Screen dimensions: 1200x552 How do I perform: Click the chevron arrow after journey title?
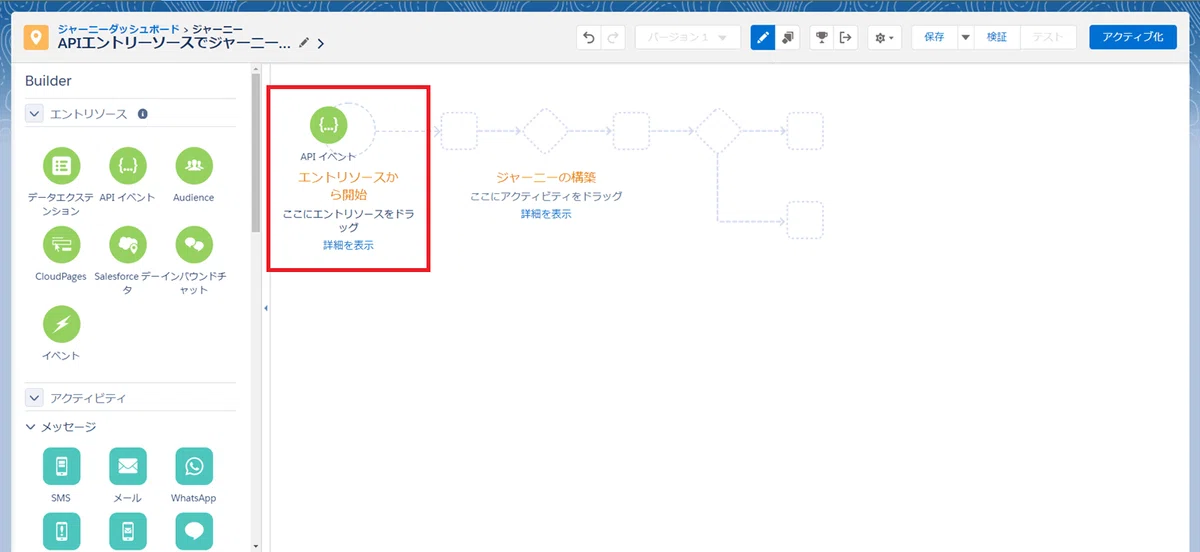[321, 44]
